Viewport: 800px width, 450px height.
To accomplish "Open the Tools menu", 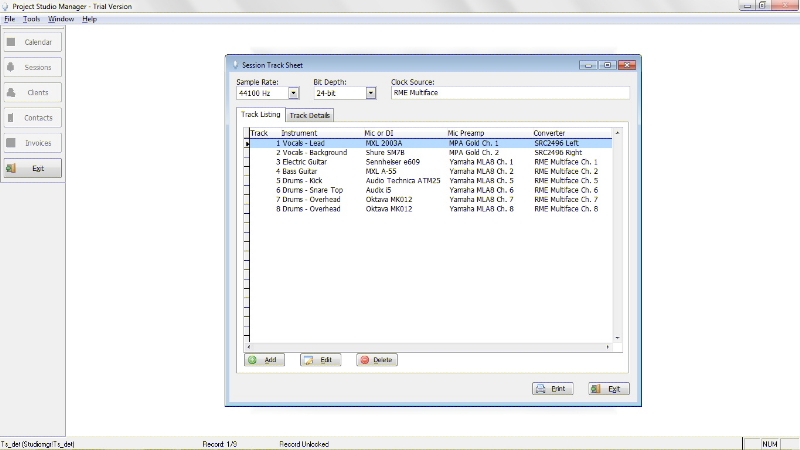I will (32, 19).
